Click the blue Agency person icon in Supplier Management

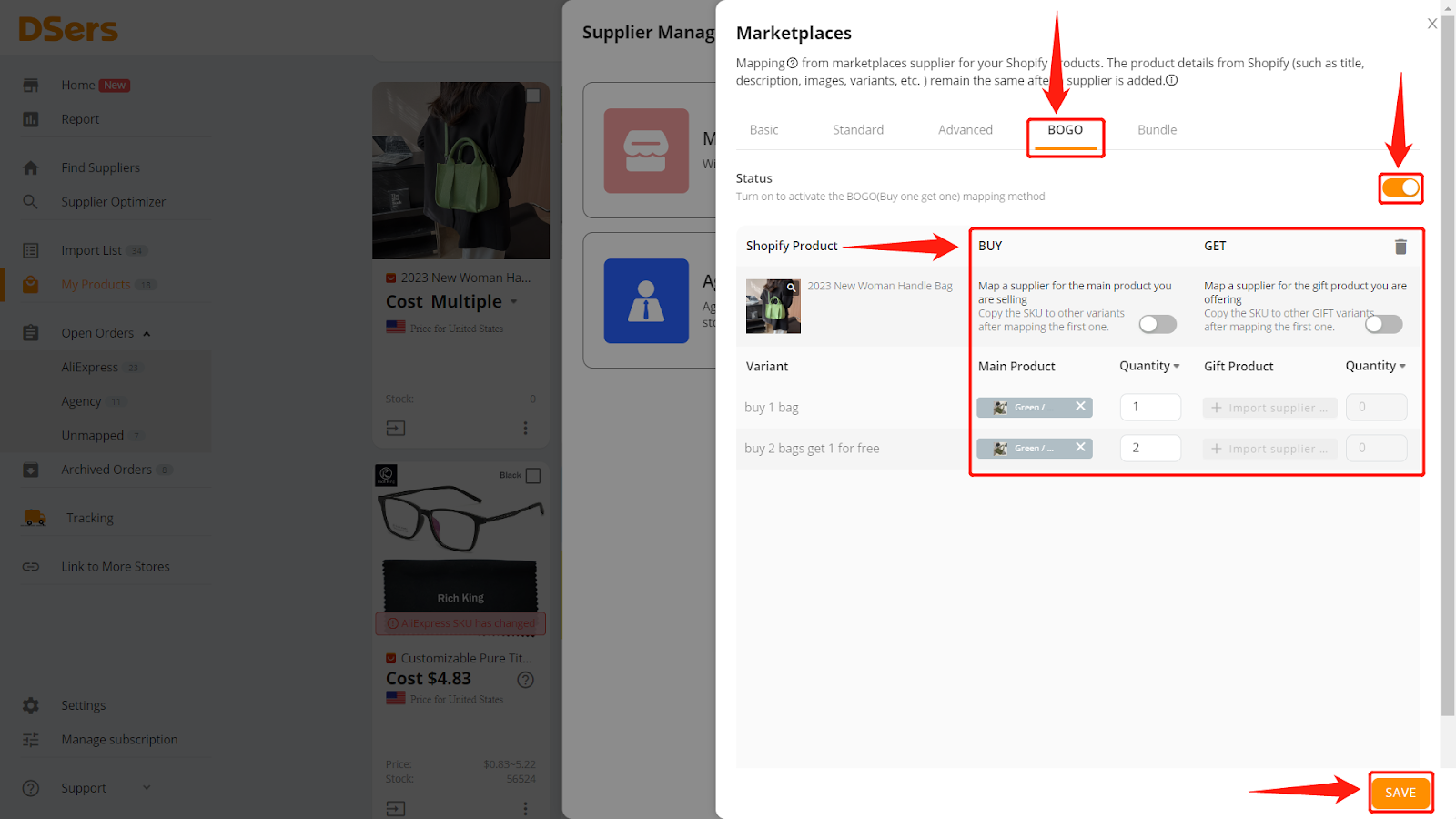click(646, 300)
